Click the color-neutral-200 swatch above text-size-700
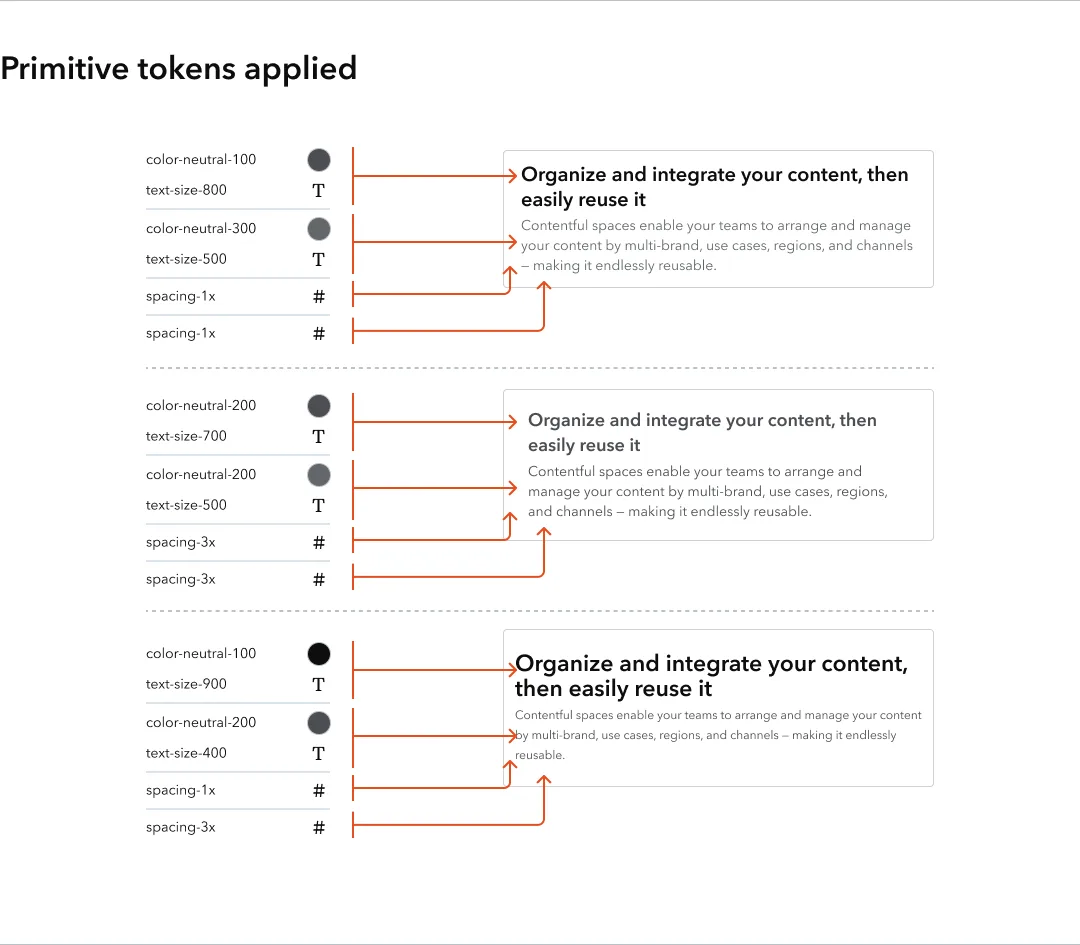Viewport: 1080px width, 945px height. pyautogui.click(x=318, y=406)
